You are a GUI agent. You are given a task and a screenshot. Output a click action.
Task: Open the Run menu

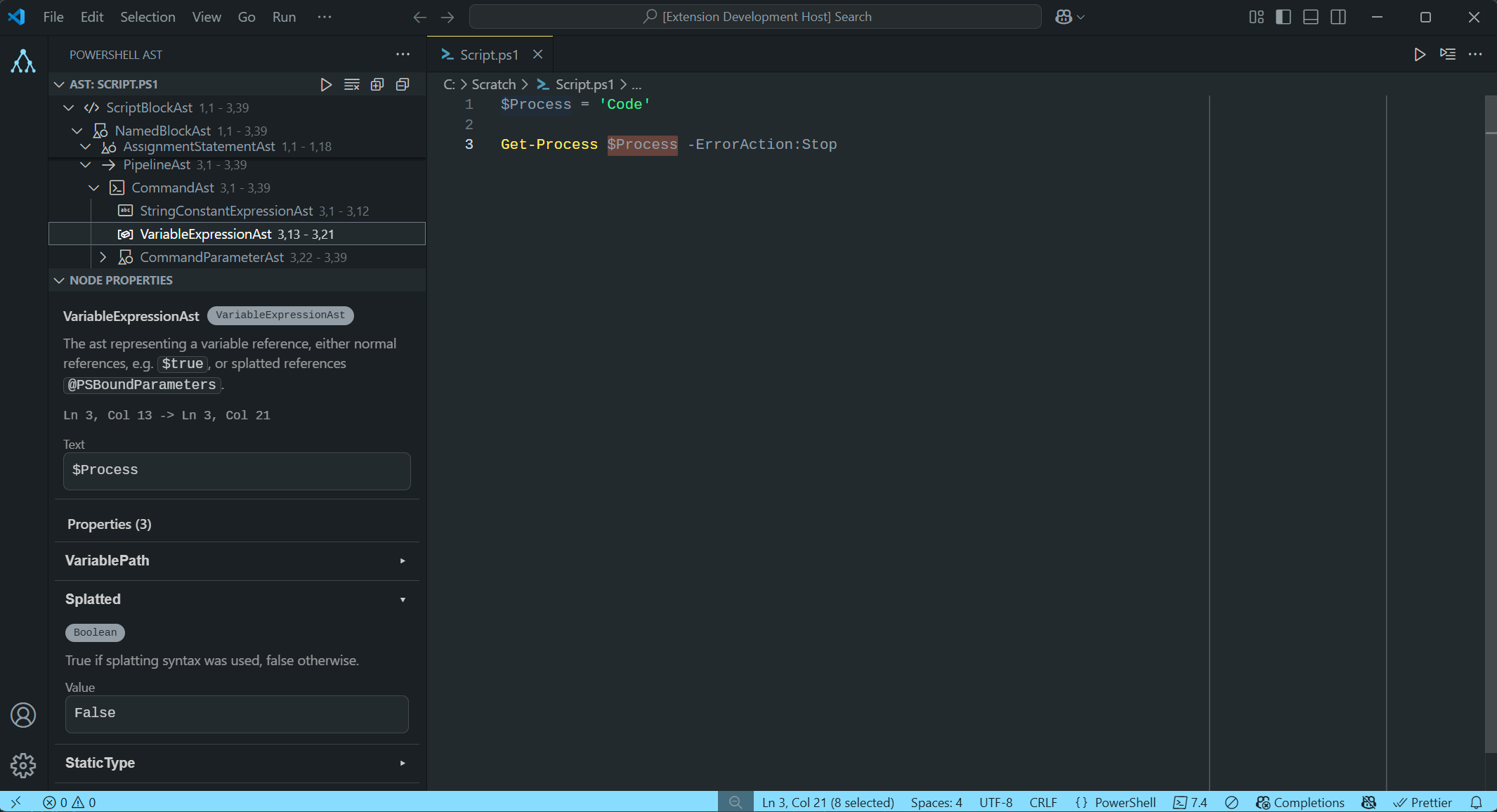coord(284,17)
